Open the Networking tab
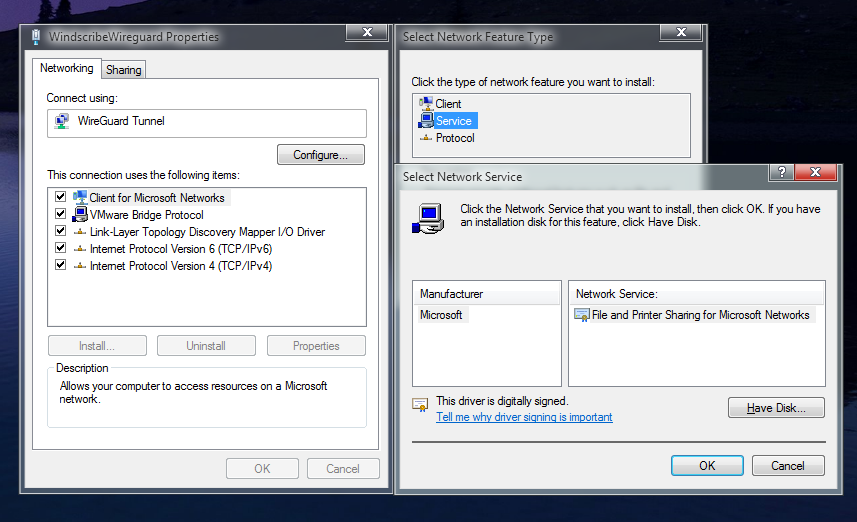The width and height of the screenshot is (857, 522). pyautogui.click(x=67, y=69)
